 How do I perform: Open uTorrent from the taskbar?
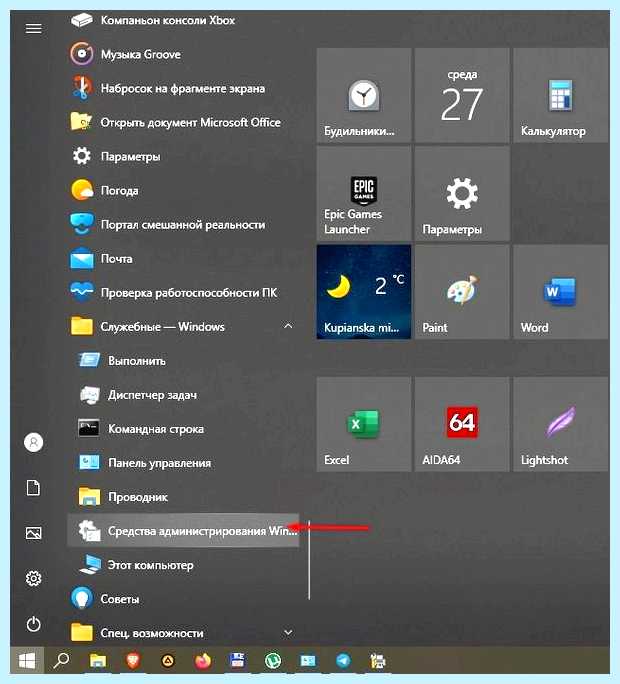tap(273, 661)
